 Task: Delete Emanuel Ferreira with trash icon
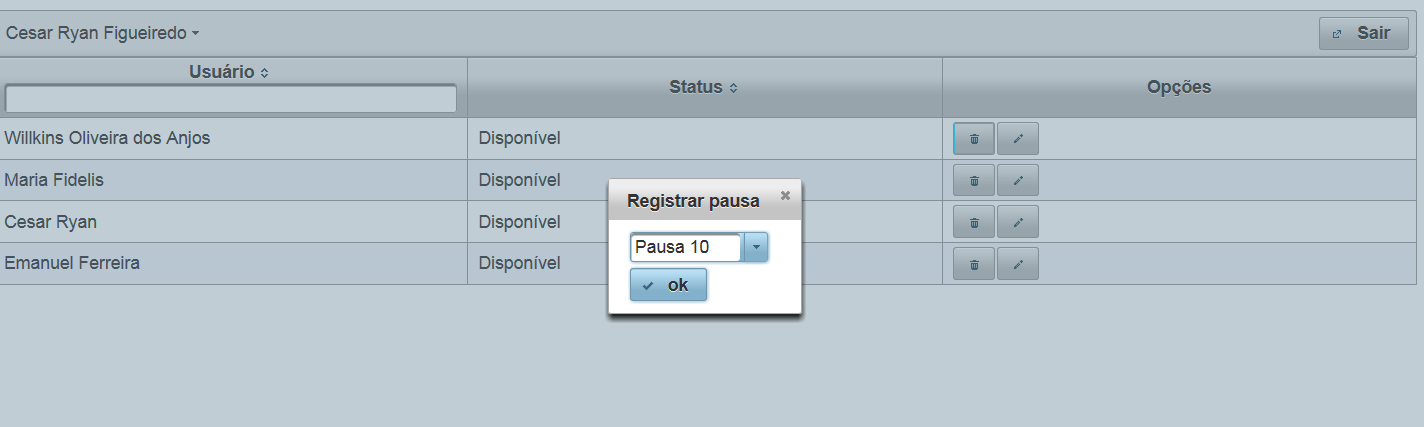point(974,264)
